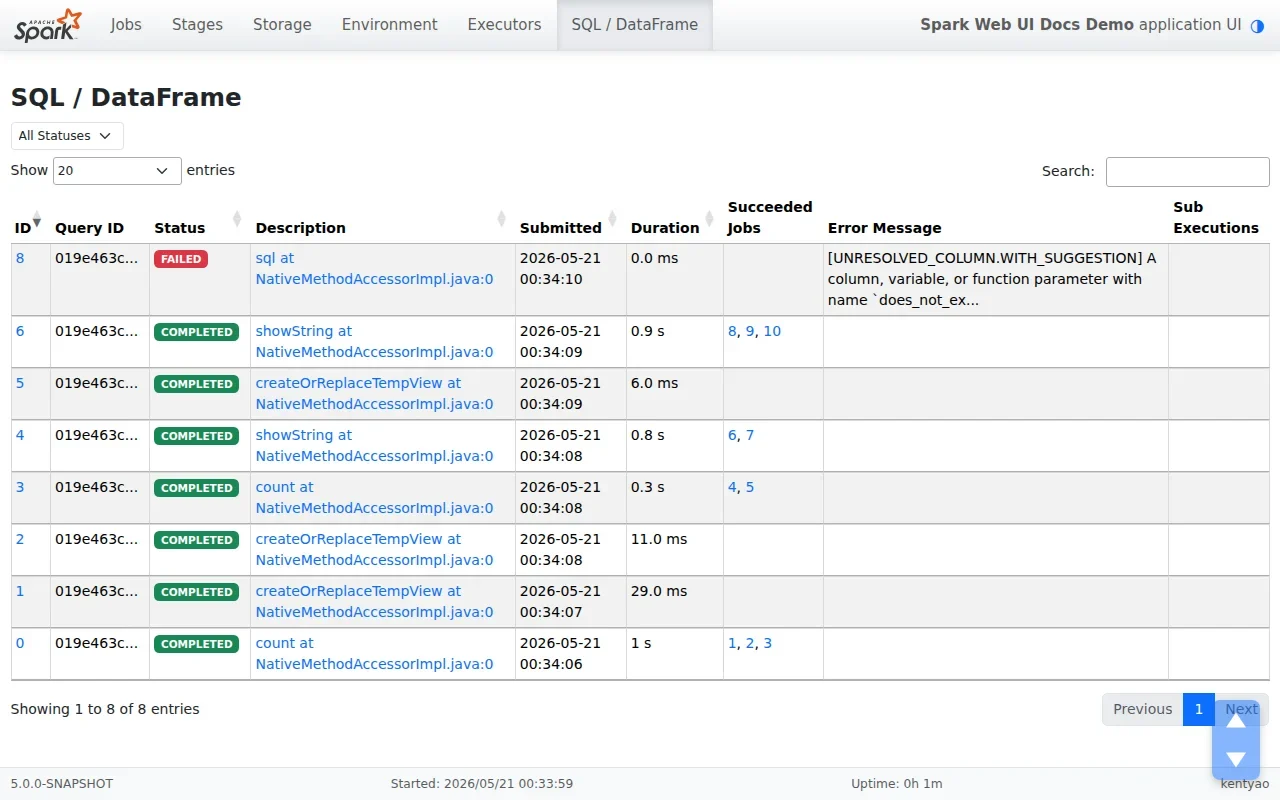Click the Apache Spark logo
This screenshot has width=1280, height=800.
[x=48, y=25]
